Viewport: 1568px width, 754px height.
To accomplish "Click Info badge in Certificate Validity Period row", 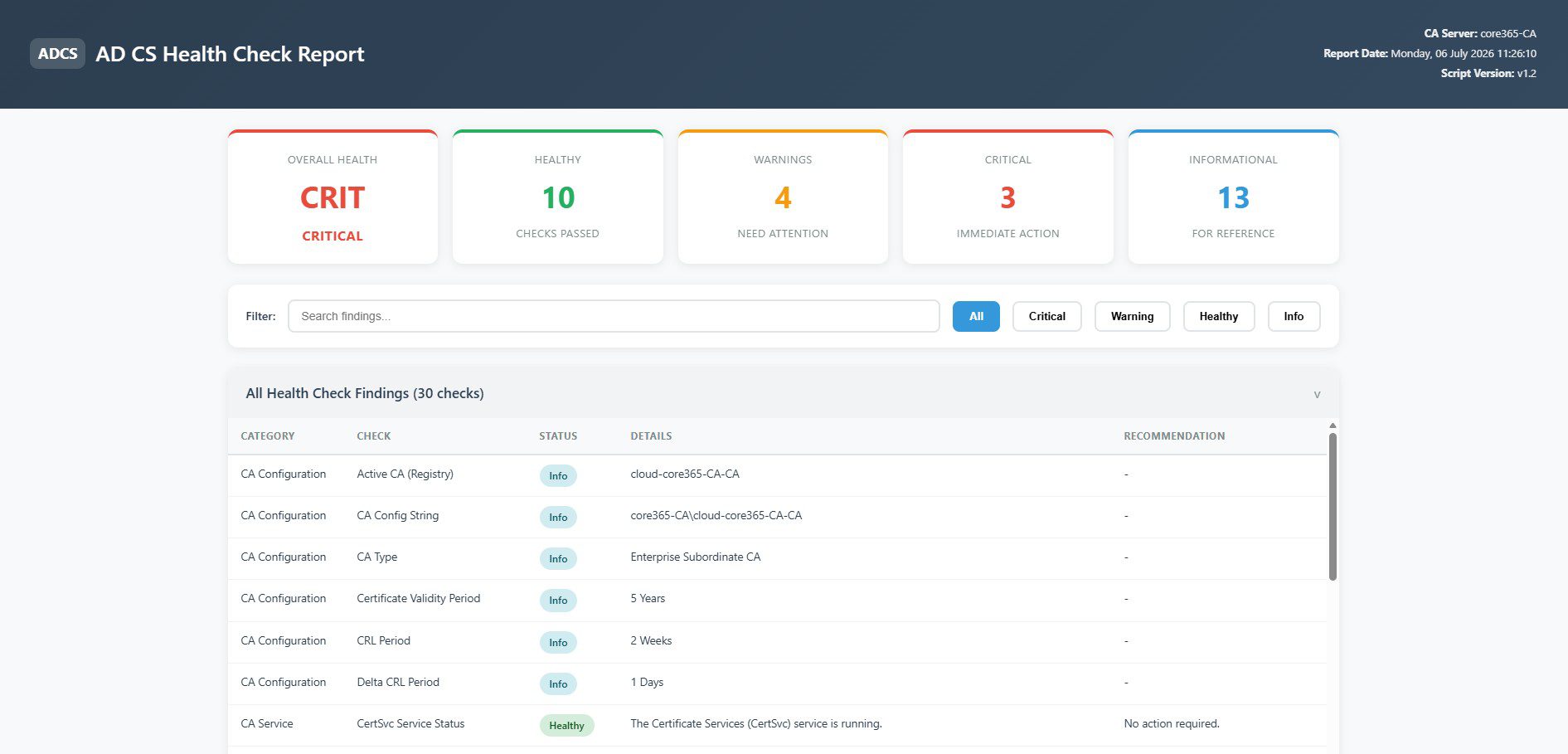I will [558, 601].
